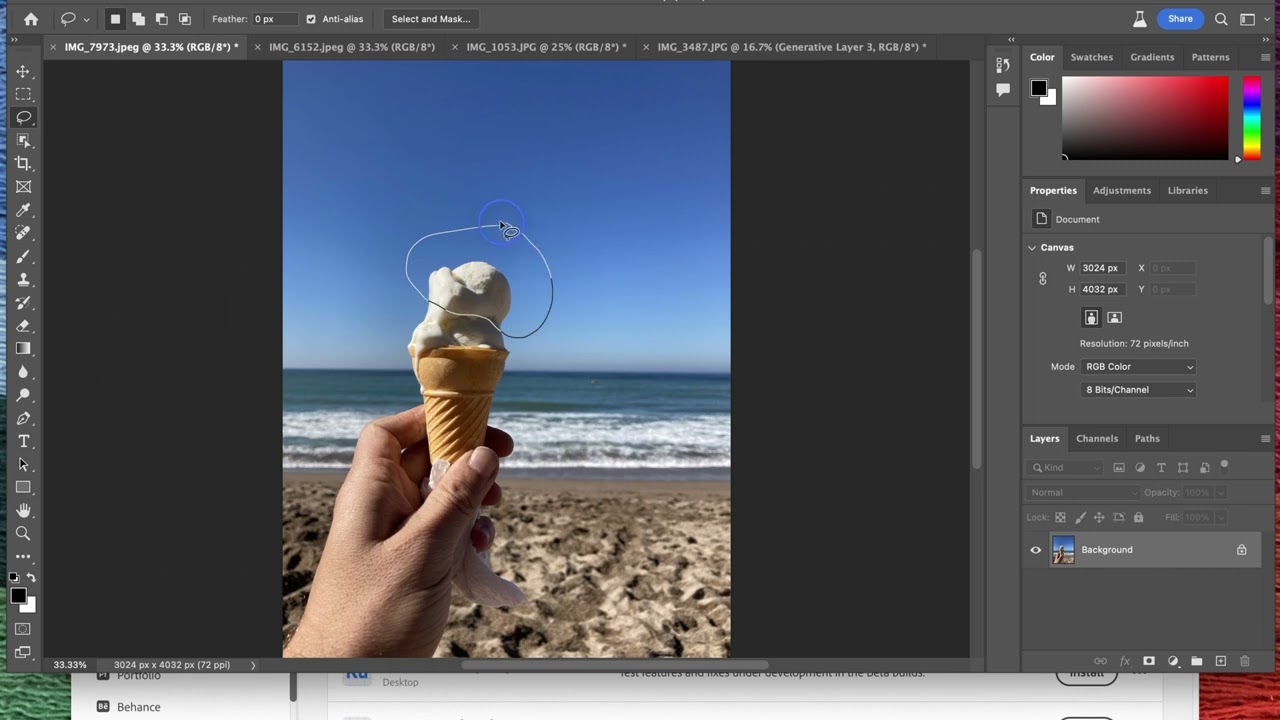Open the beaker Beta feedback icon
This screenshot has width=1280, height=720.
click(x=1139, y=19)
